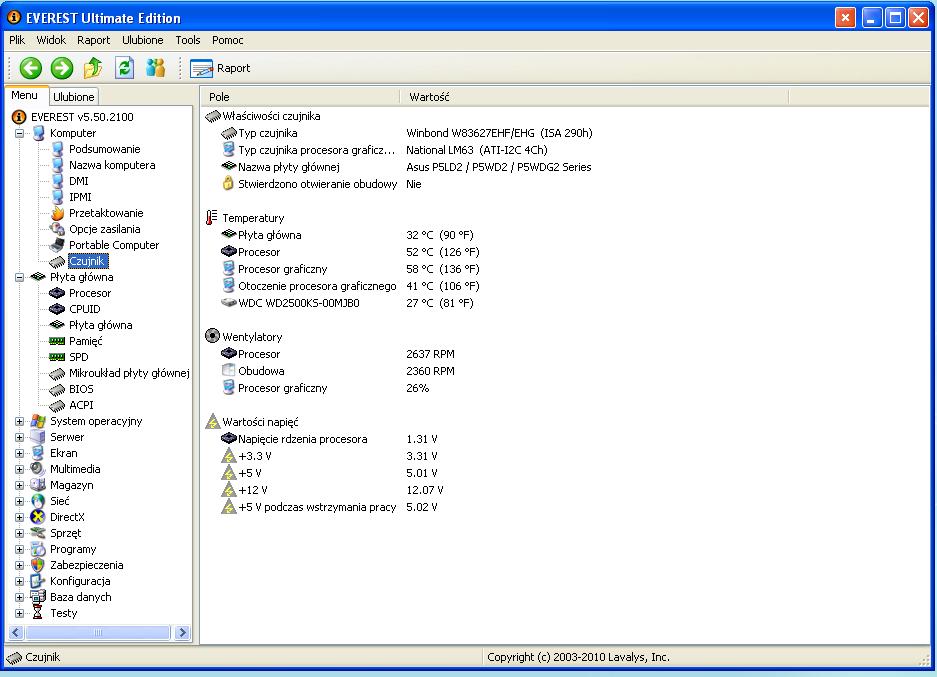Screen dimensions: 937x677
Task: Click the BIOS chip icon
Action: (57, 390)
